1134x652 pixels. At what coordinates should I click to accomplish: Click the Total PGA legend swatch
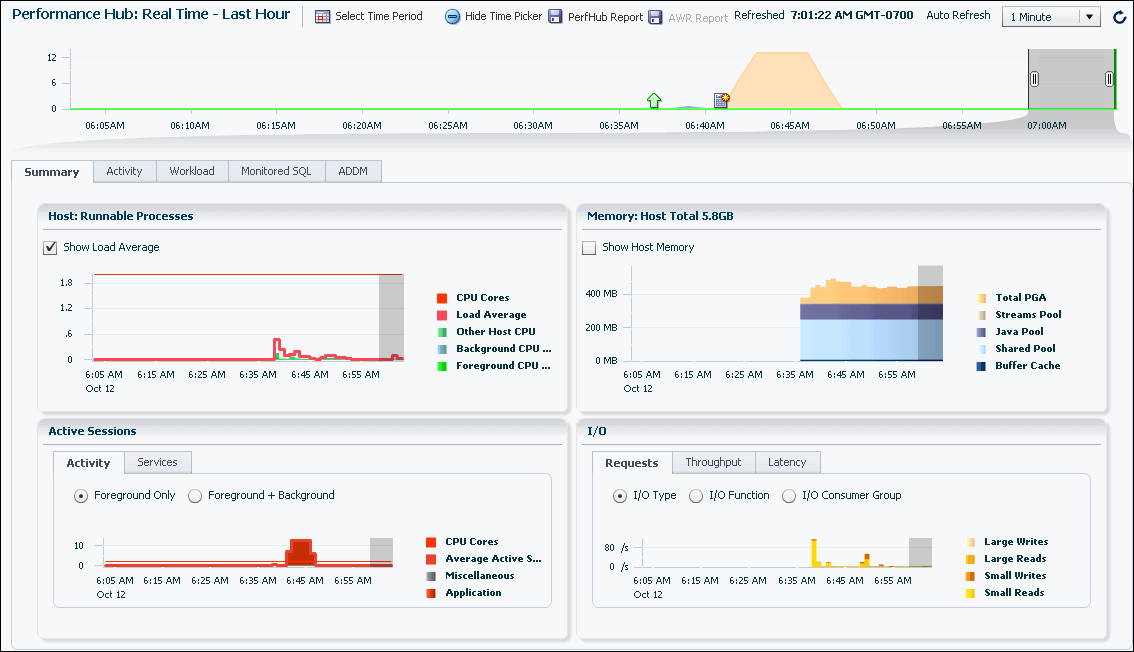[x=981, y=298]
